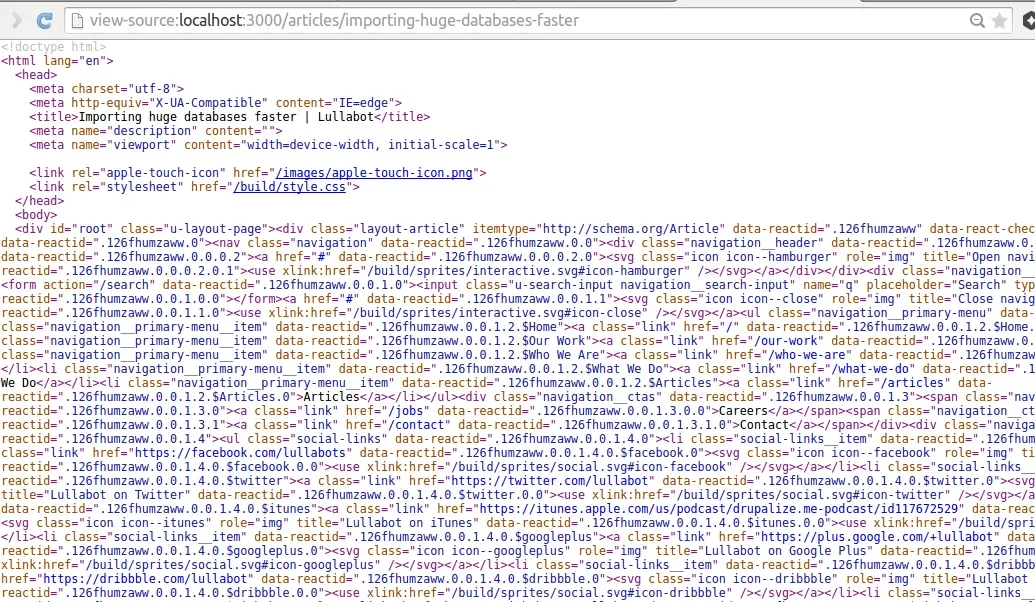Click the extension icon right of the address bar
This screenshot has width=1035, height=602.
coord(1027,20)
